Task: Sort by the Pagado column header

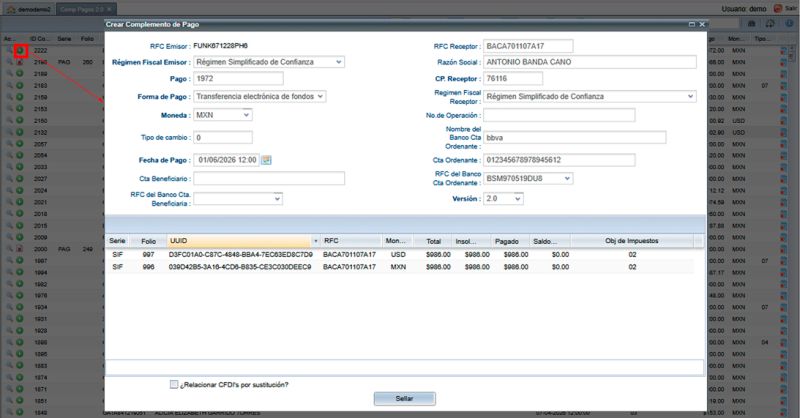Action: [507, 241]
